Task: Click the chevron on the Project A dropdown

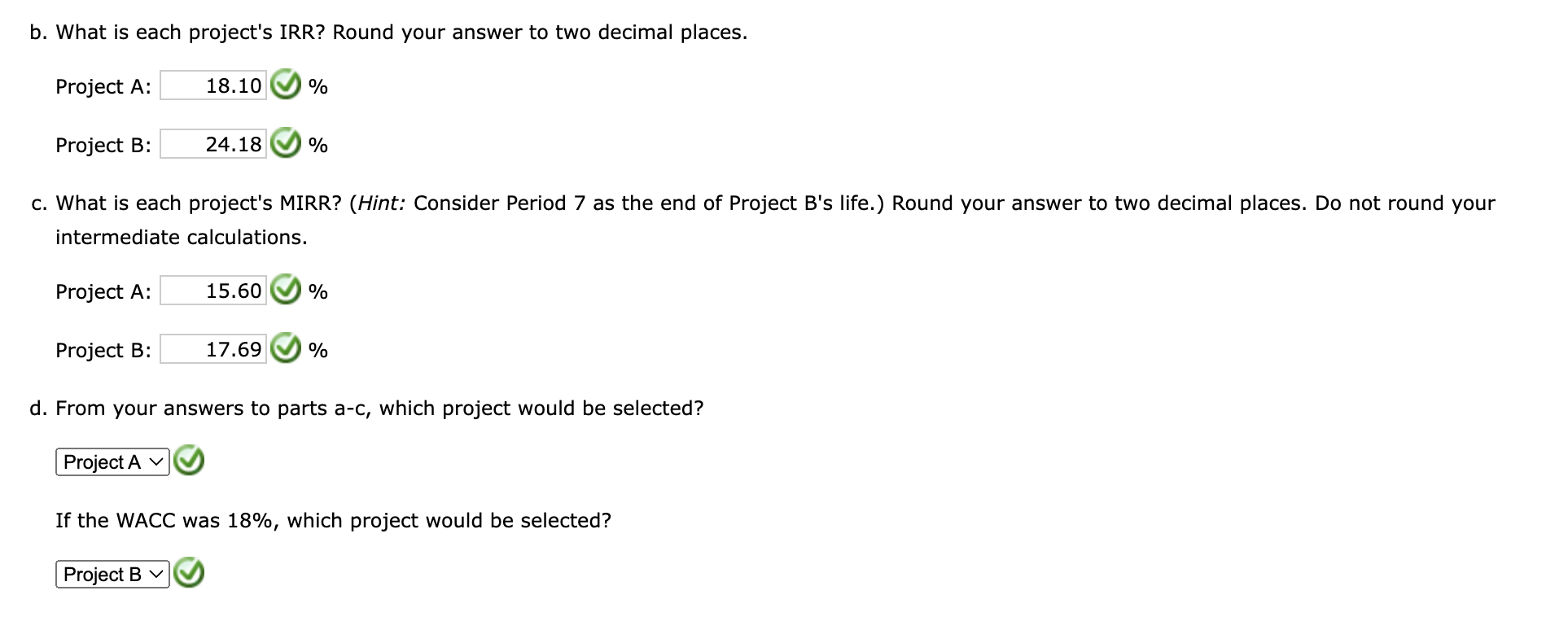Action: [x=155, y=461]
